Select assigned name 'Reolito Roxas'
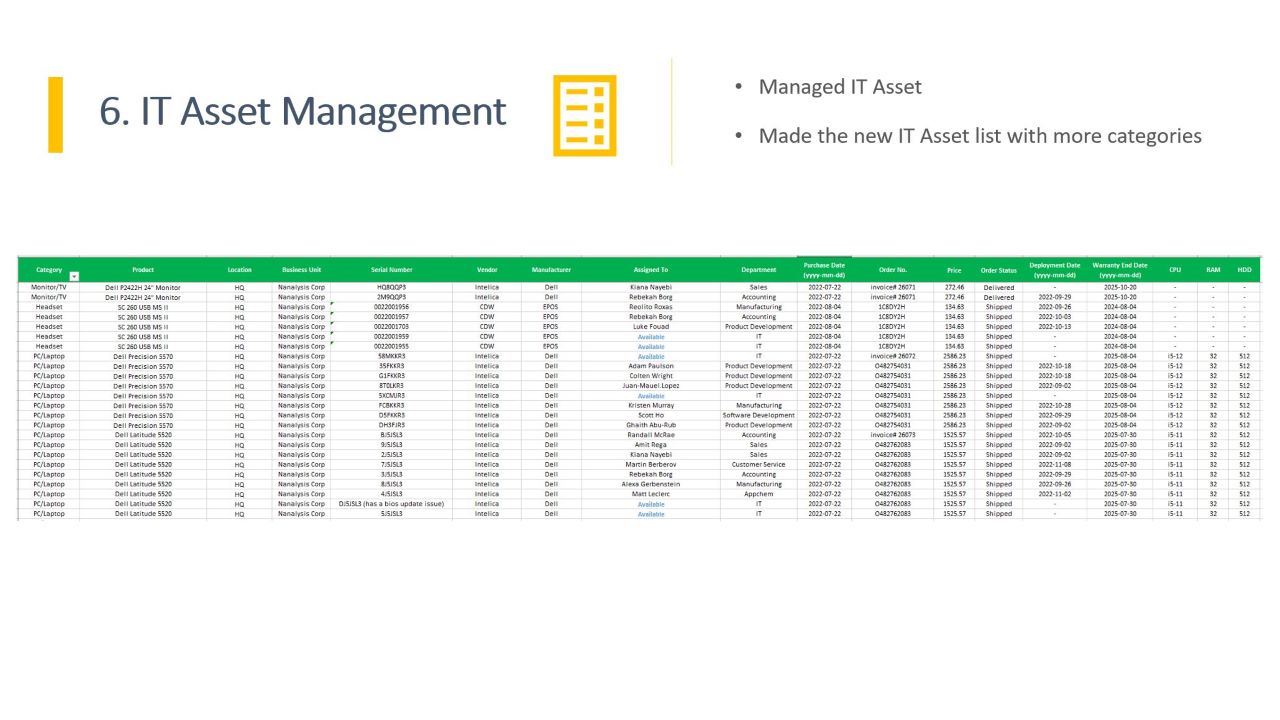Screen dimensions: 1280x720 point(651,307)
